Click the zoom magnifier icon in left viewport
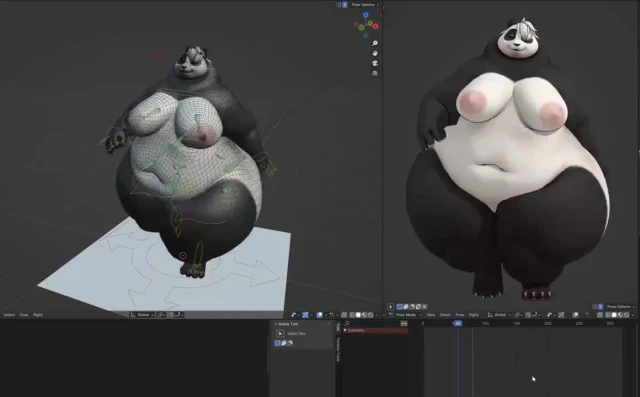 click(x=375, y=43)
